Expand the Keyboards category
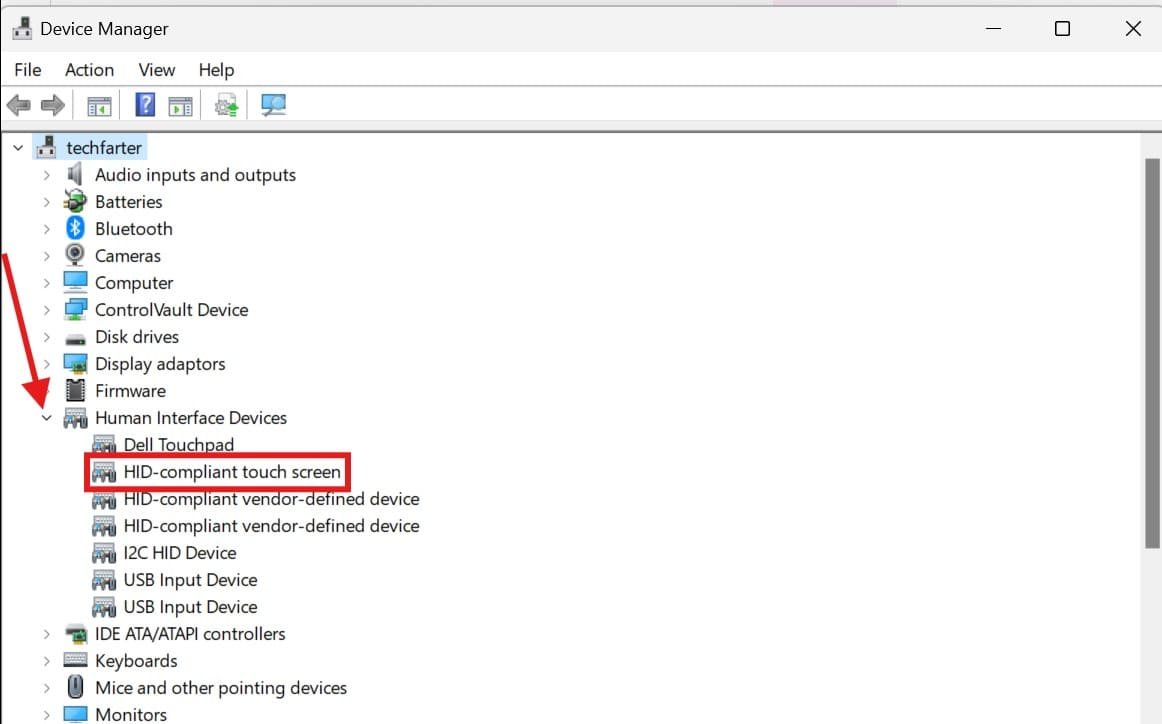 click(46, 661)
